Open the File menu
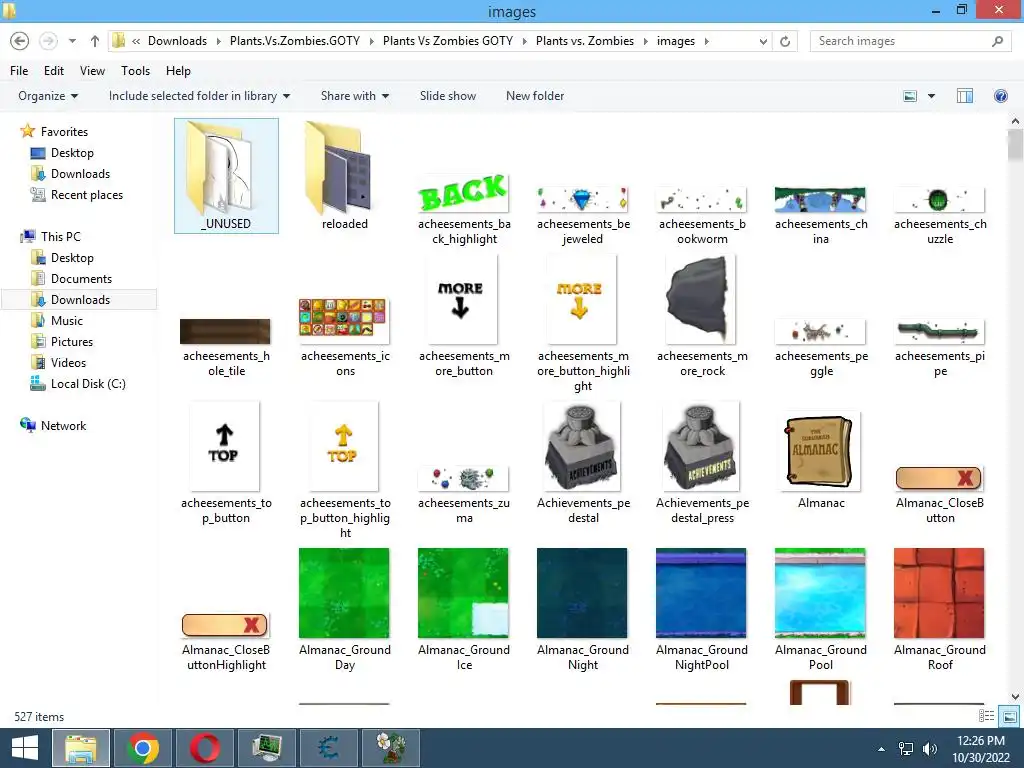 [x=19, y=71]
